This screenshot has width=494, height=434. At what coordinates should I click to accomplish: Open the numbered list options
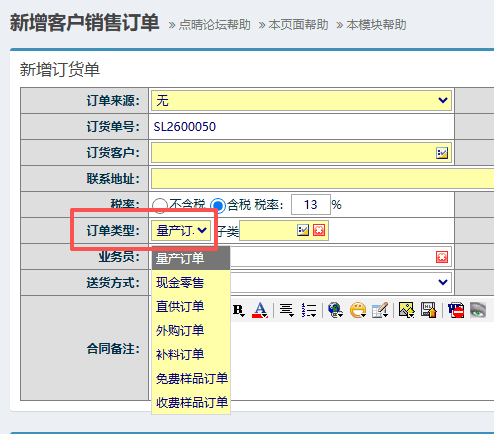(309, 310)
